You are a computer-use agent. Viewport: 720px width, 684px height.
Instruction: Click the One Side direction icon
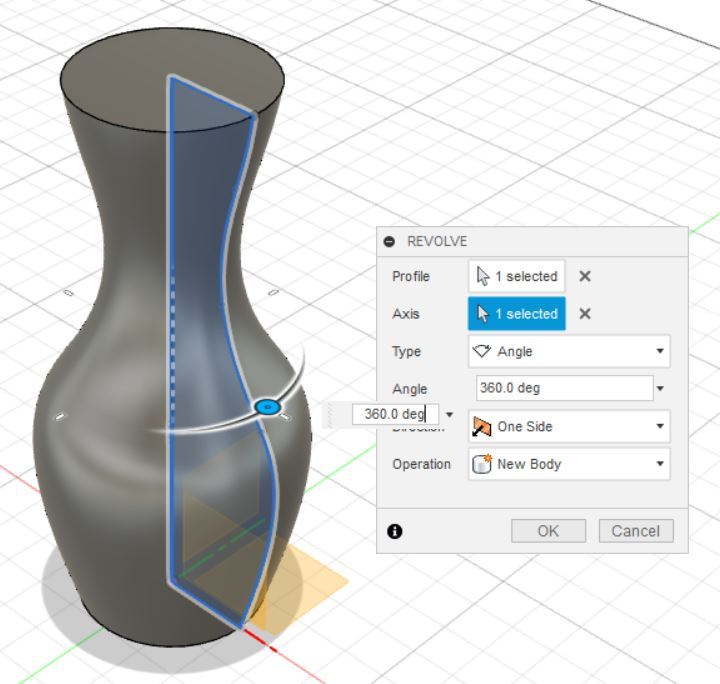[x=482, y=426]
